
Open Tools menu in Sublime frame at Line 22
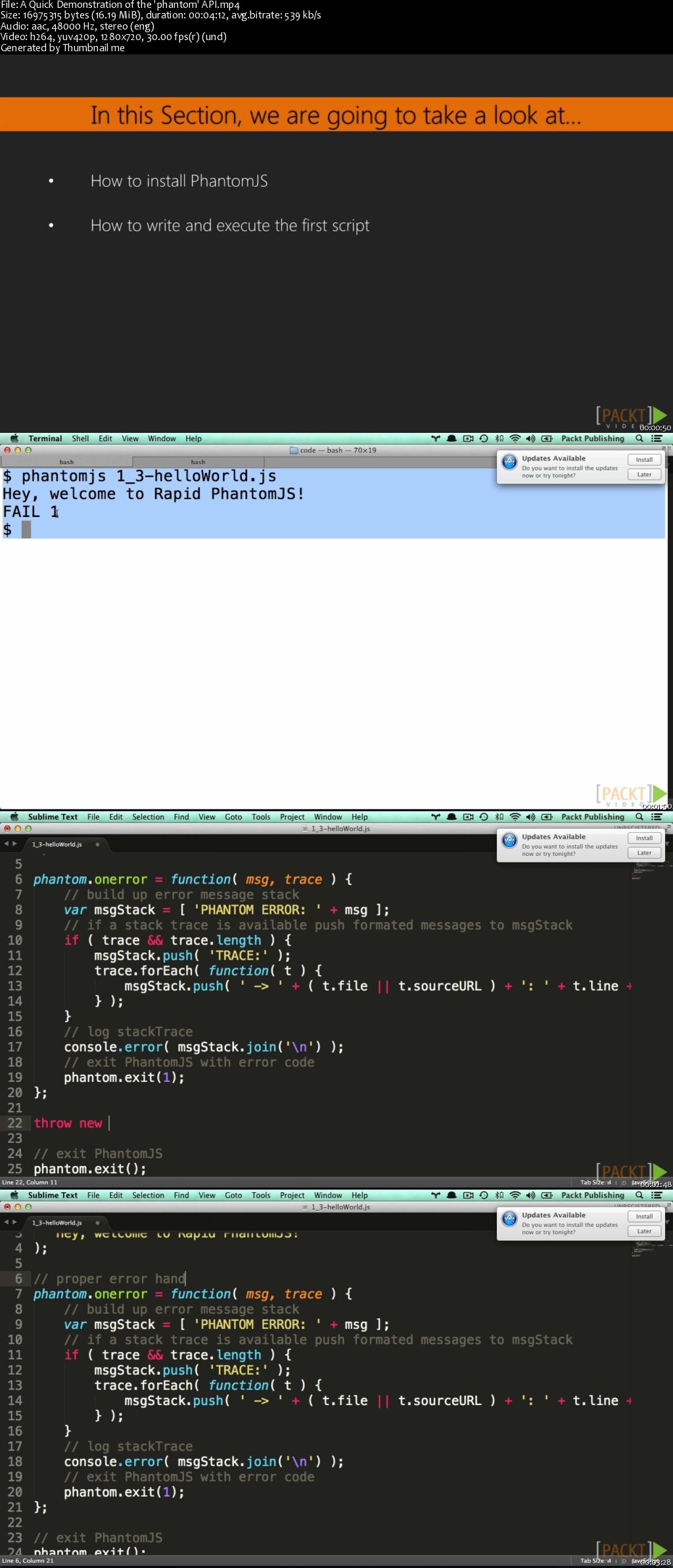point(261,817)
